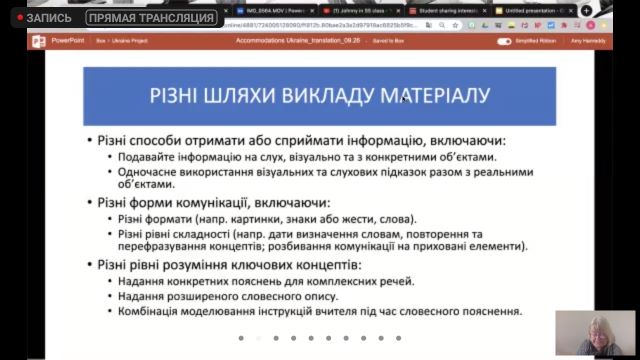Click line 'Різні формати (напр. картинки, знаки'
Screen dimensions: 640x360
point(267,219)
